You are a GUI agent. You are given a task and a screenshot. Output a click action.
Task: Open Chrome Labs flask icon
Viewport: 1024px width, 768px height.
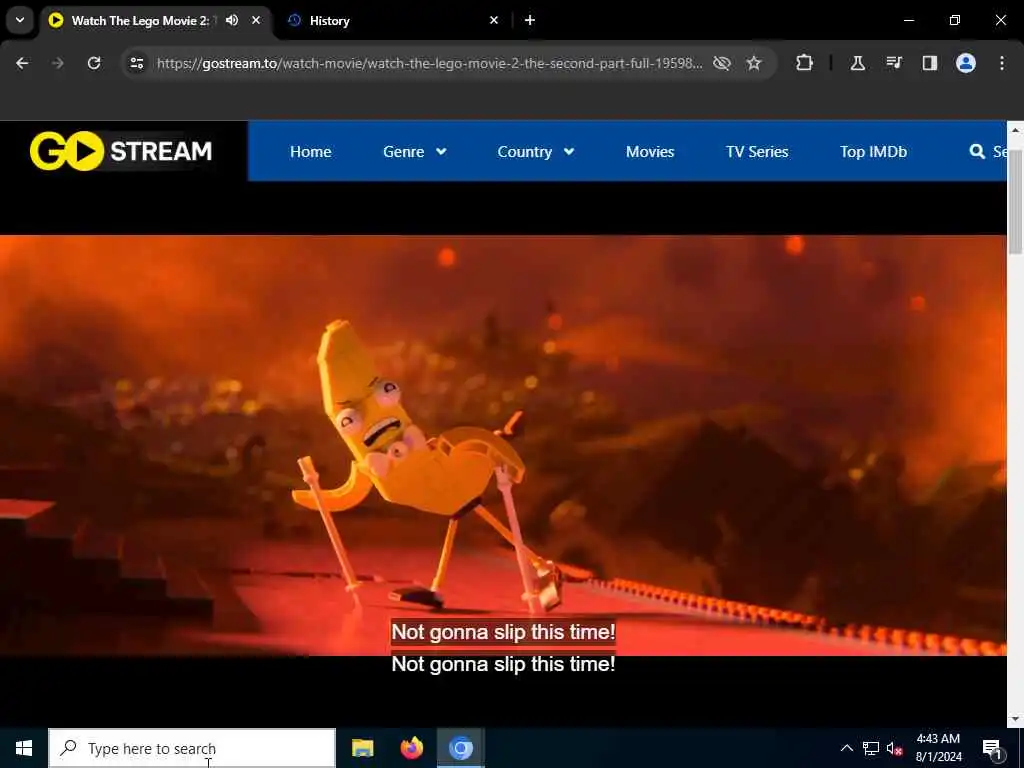click(x=857, y=63)
